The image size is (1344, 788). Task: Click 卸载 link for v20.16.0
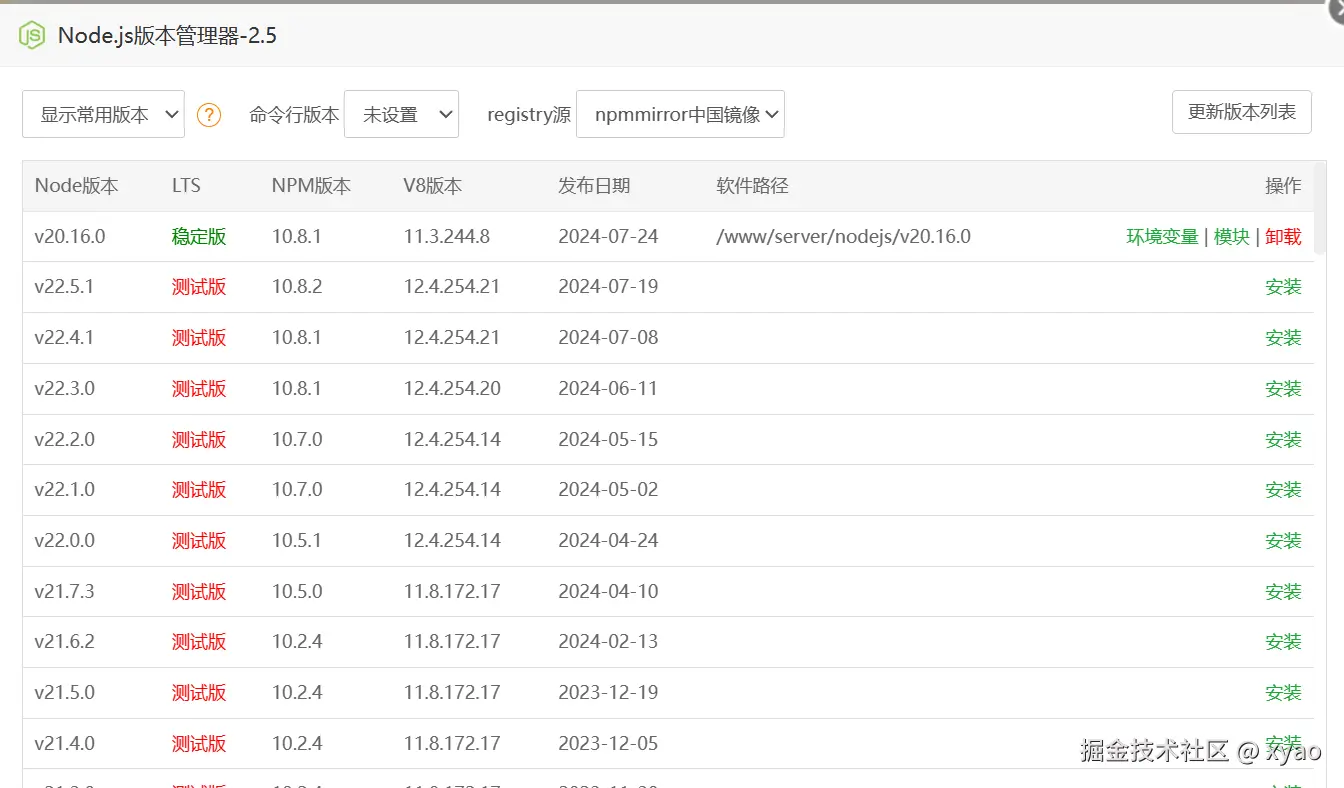click(x=1283, y=237)
